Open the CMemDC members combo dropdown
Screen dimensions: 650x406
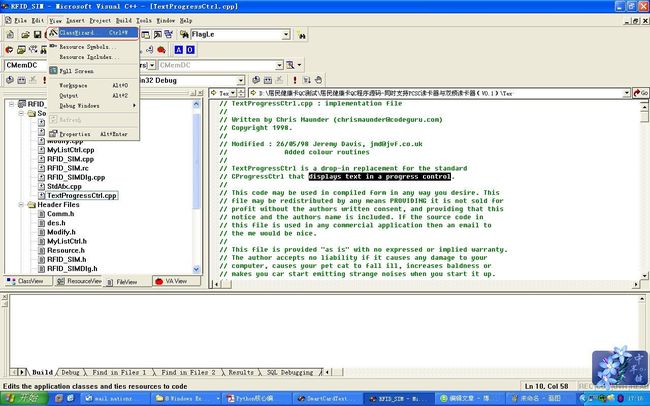(279, 65)
